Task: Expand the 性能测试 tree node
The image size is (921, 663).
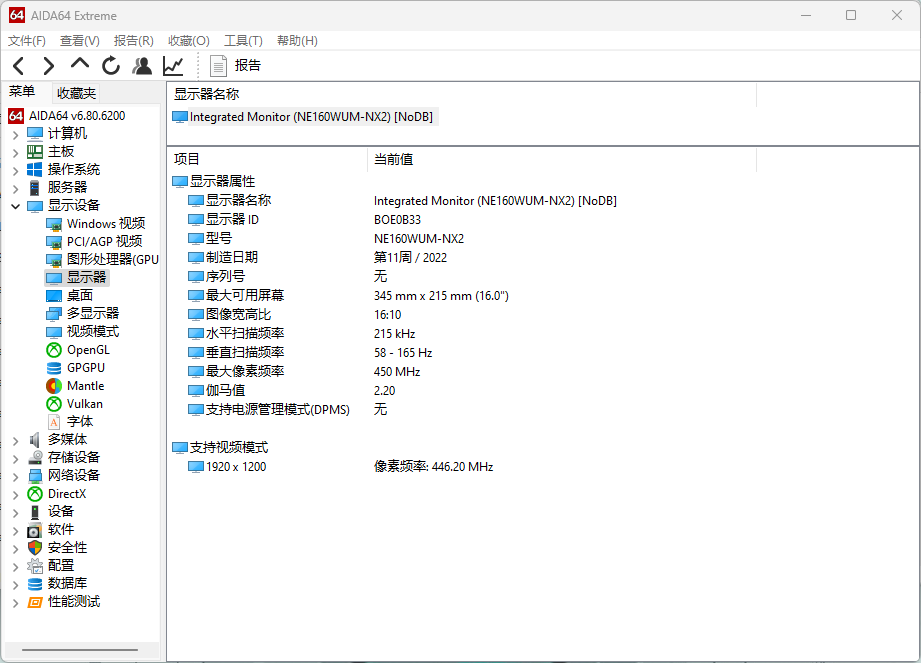Action: pyautogui.click(x=16, y=603)
